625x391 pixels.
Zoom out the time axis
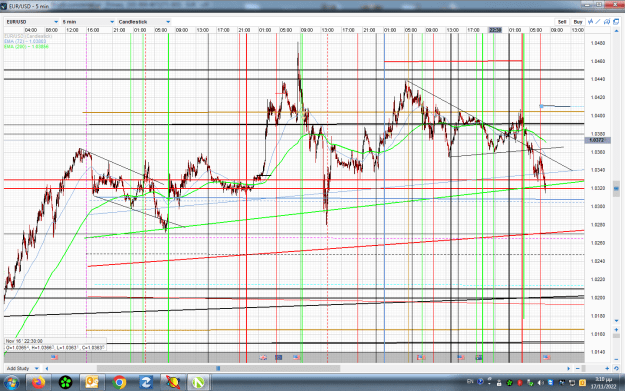point(578,369)
